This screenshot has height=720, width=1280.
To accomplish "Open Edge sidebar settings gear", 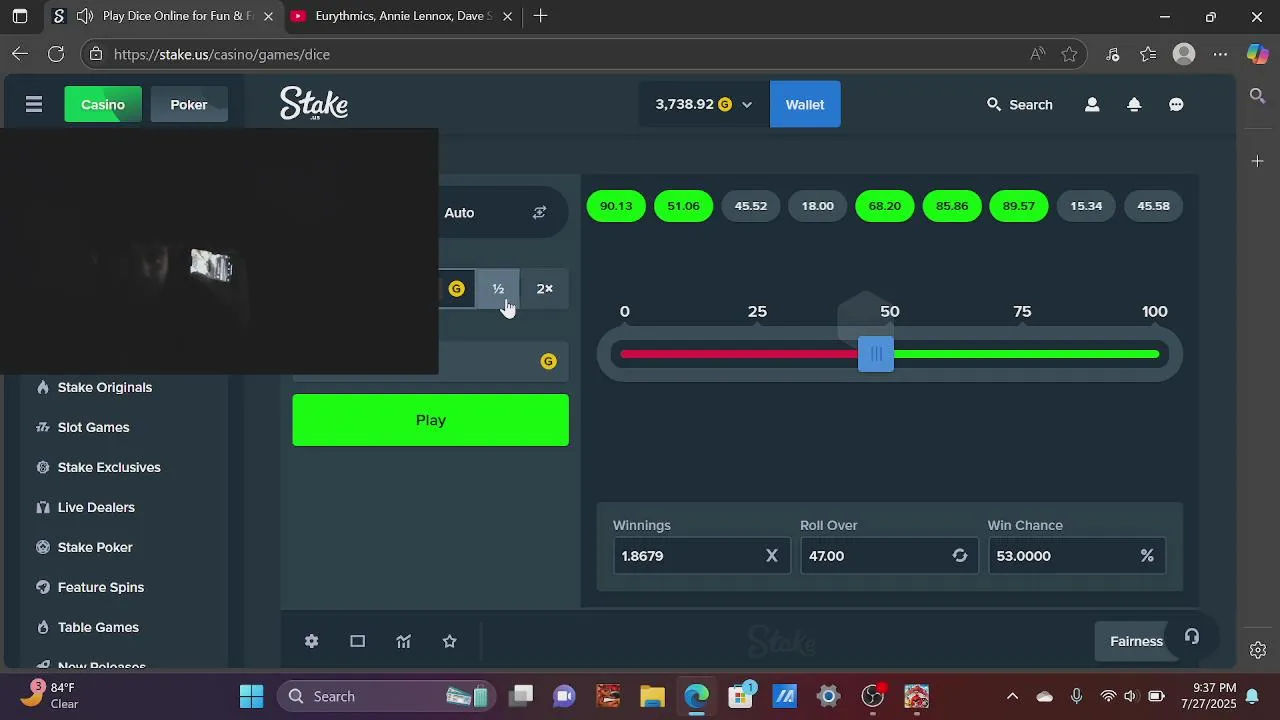I will point(1258,650).
